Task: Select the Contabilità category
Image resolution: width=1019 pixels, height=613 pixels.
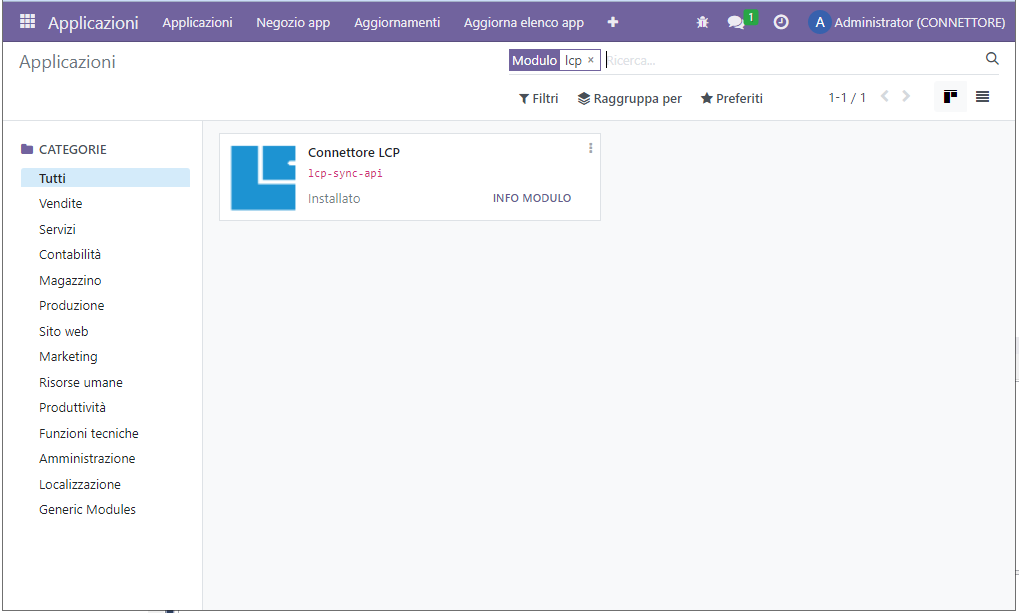Action: (x=70, y=255)
